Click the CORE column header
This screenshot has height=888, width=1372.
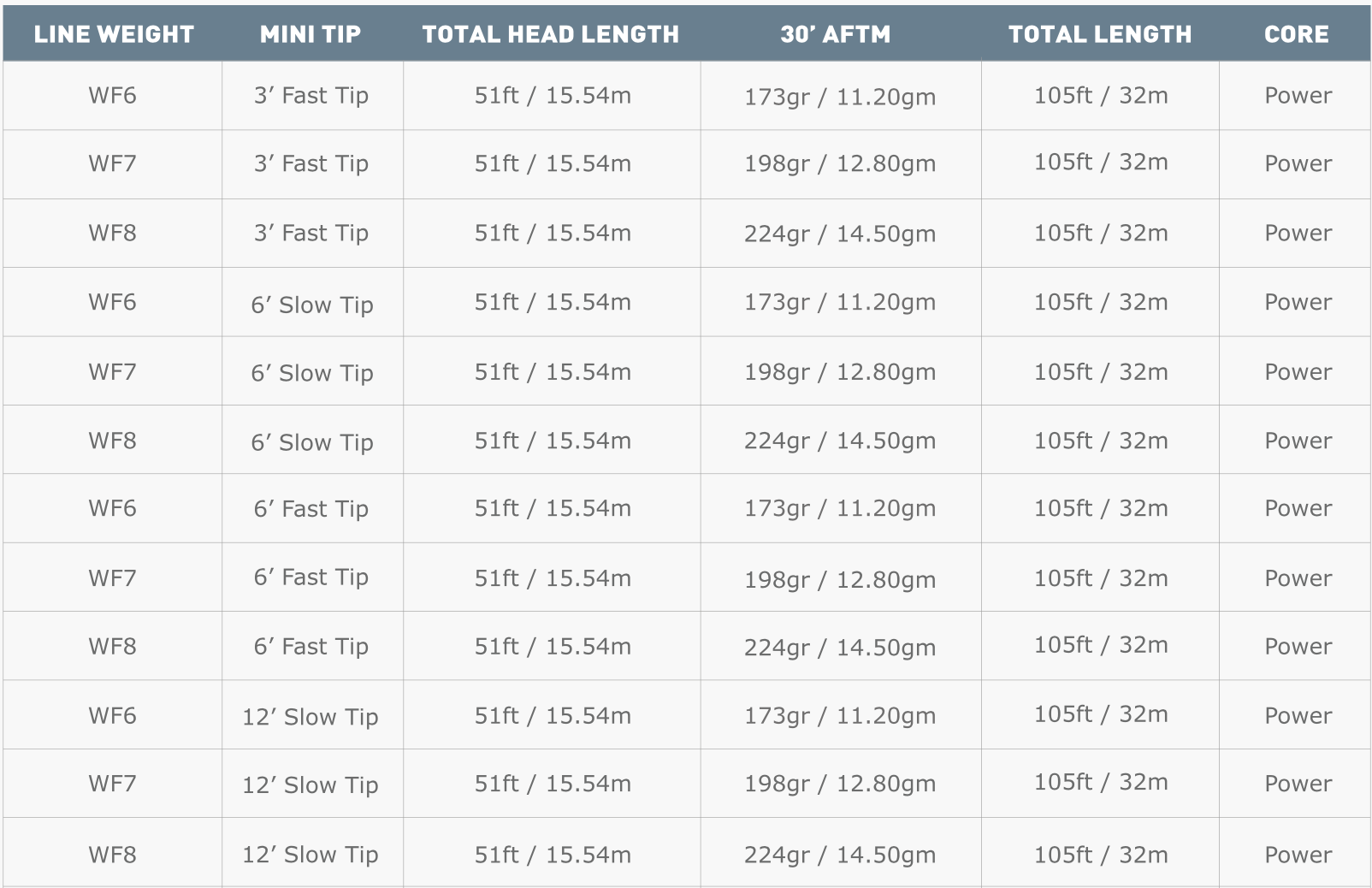tap(1296, 34)
